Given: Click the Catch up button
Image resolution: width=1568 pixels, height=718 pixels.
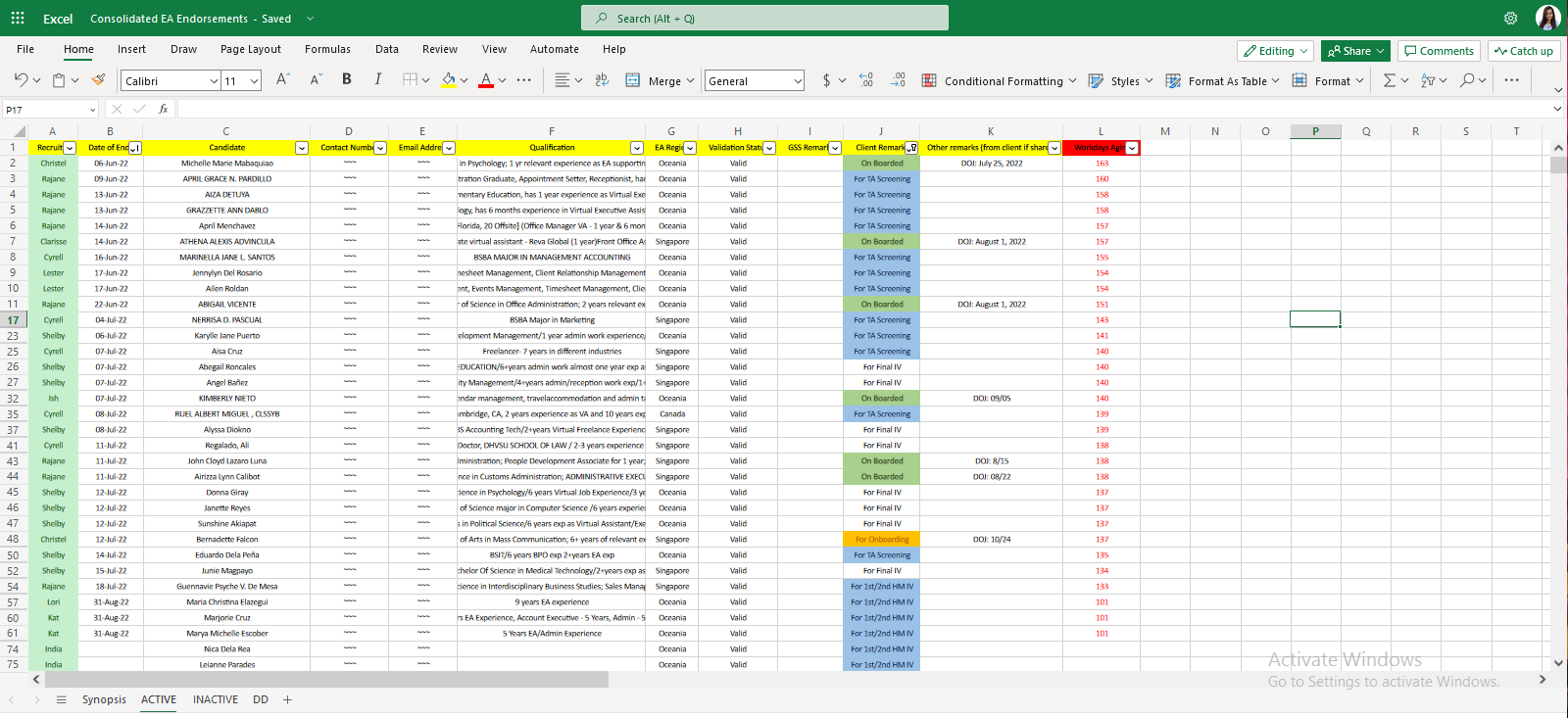Looking at the screenshot, I should [1524, 51].
